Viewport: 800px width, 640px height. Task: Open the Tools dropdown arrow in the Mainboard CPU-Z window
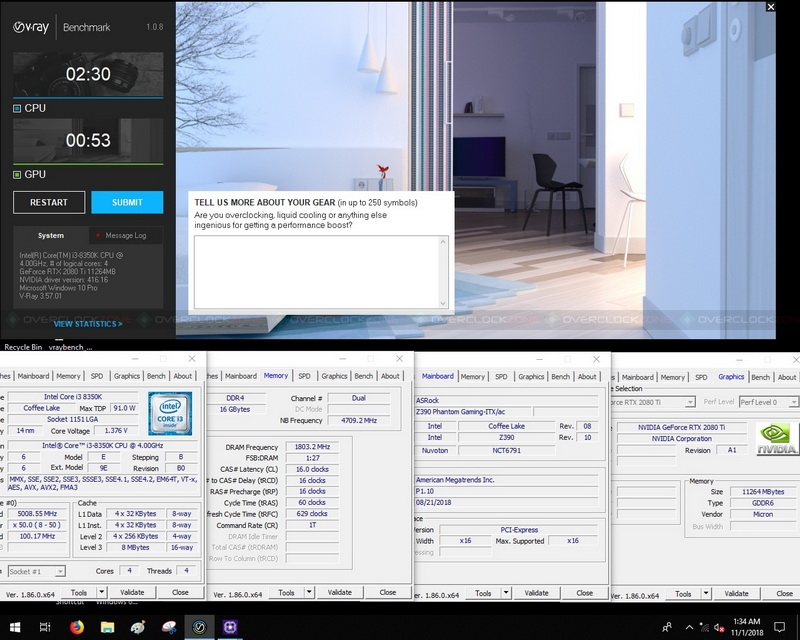[506, 593]
